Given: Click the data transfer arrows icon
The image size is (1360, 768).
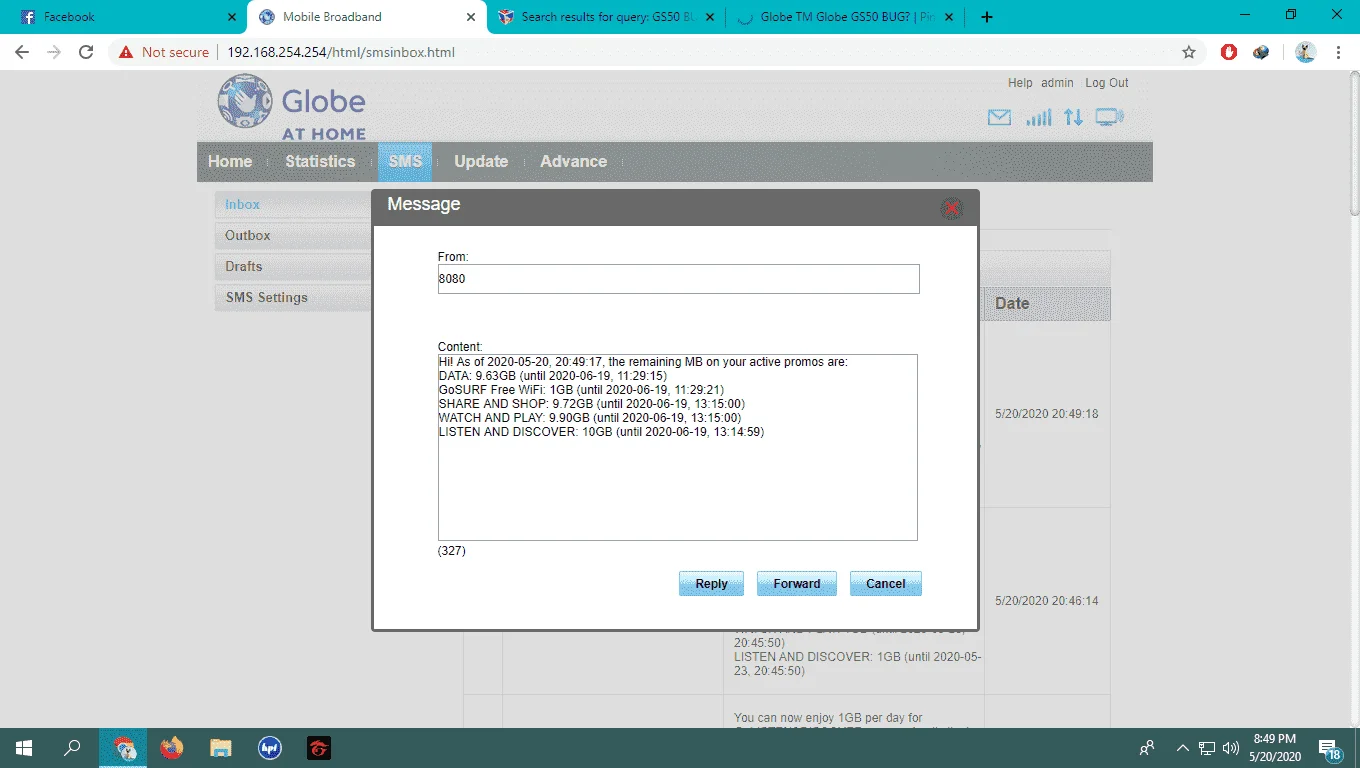Looking at the screenshot, I should click(x=1073, y=118).
